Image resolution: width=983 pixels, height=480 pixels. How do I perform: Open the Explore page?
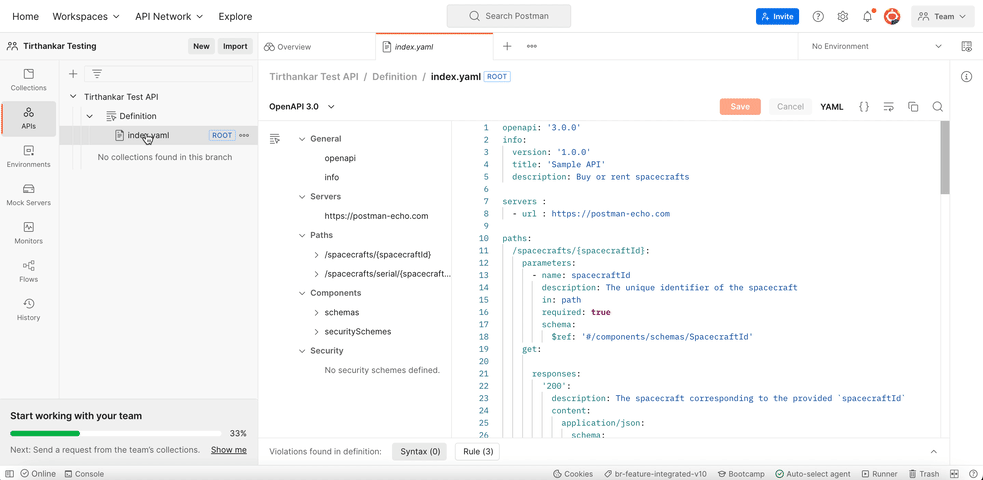[235, 17]
